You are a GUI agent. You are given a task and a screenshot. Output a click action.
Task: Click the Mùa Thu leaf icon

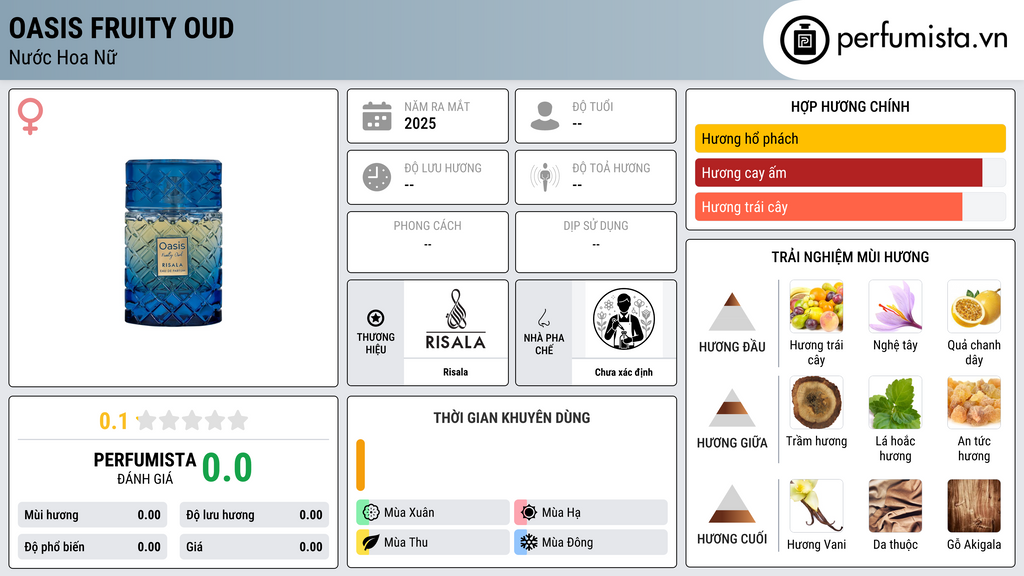tap(371, 542)
